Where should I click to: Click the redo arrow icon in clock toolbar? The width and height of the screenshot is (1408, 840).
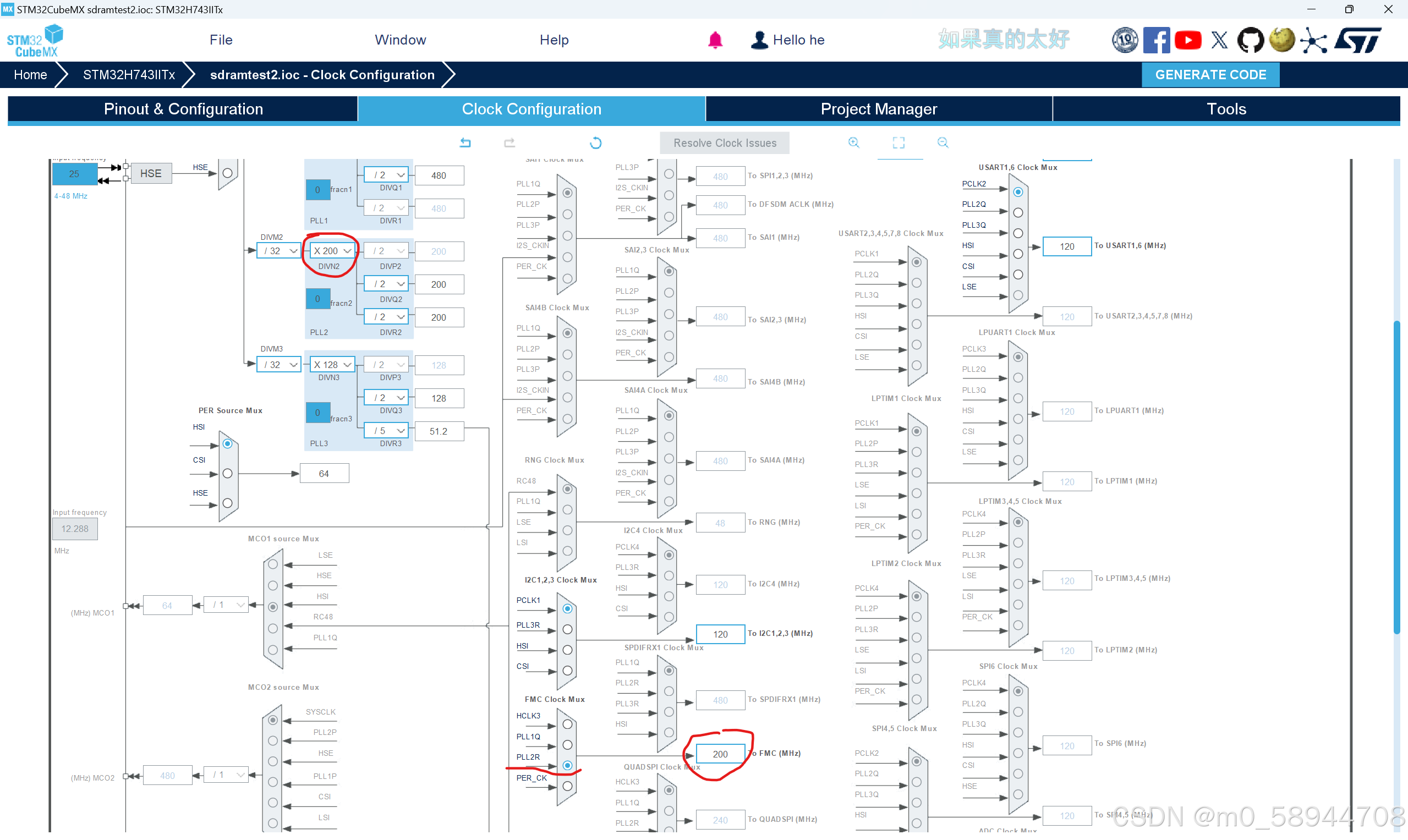[509, 142]
